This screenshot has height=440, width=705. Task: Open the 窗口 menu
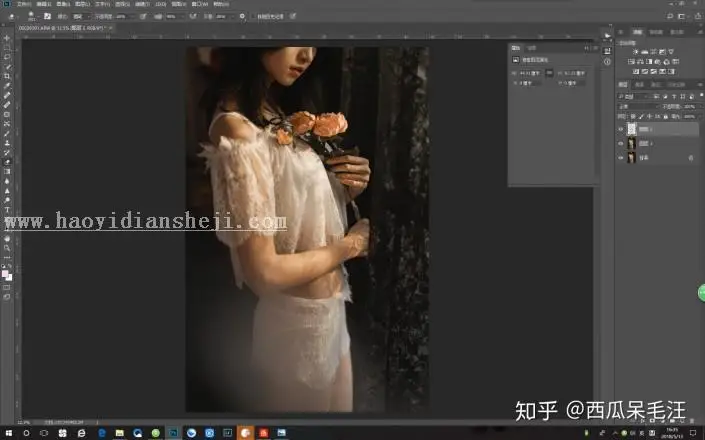coord(200,4)
